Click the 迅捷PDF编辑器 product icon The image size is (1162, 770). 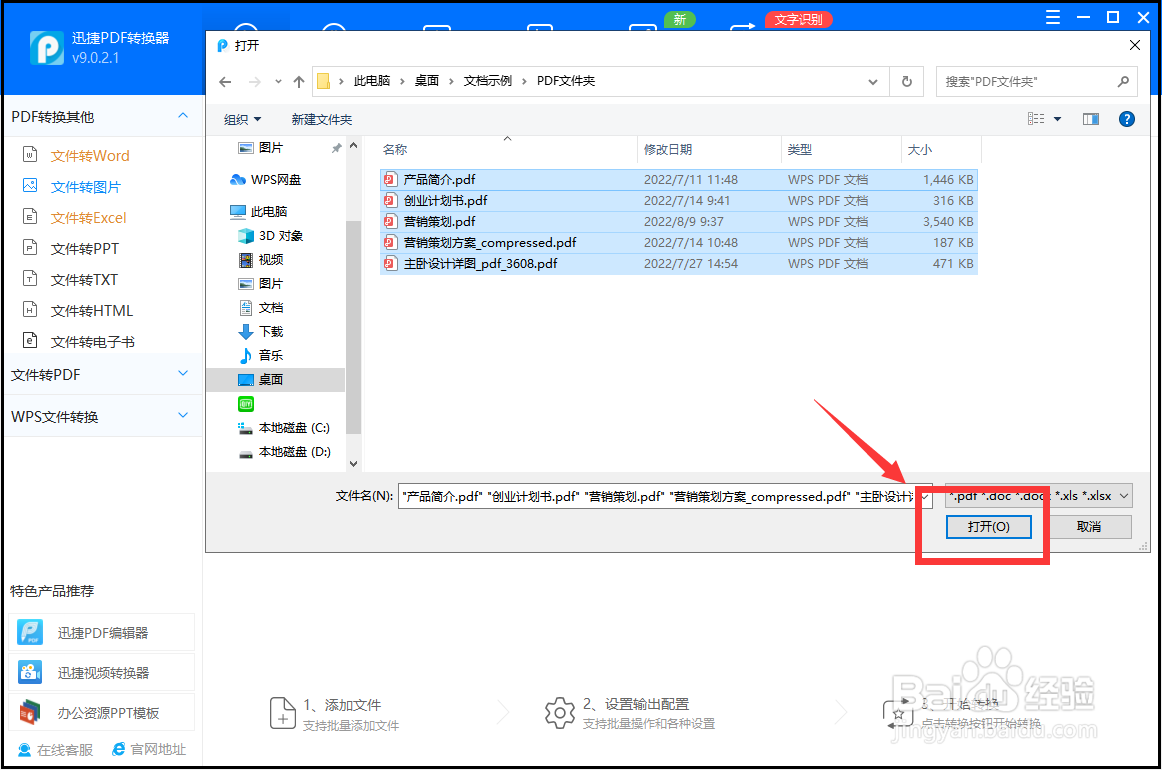[30, 632]
